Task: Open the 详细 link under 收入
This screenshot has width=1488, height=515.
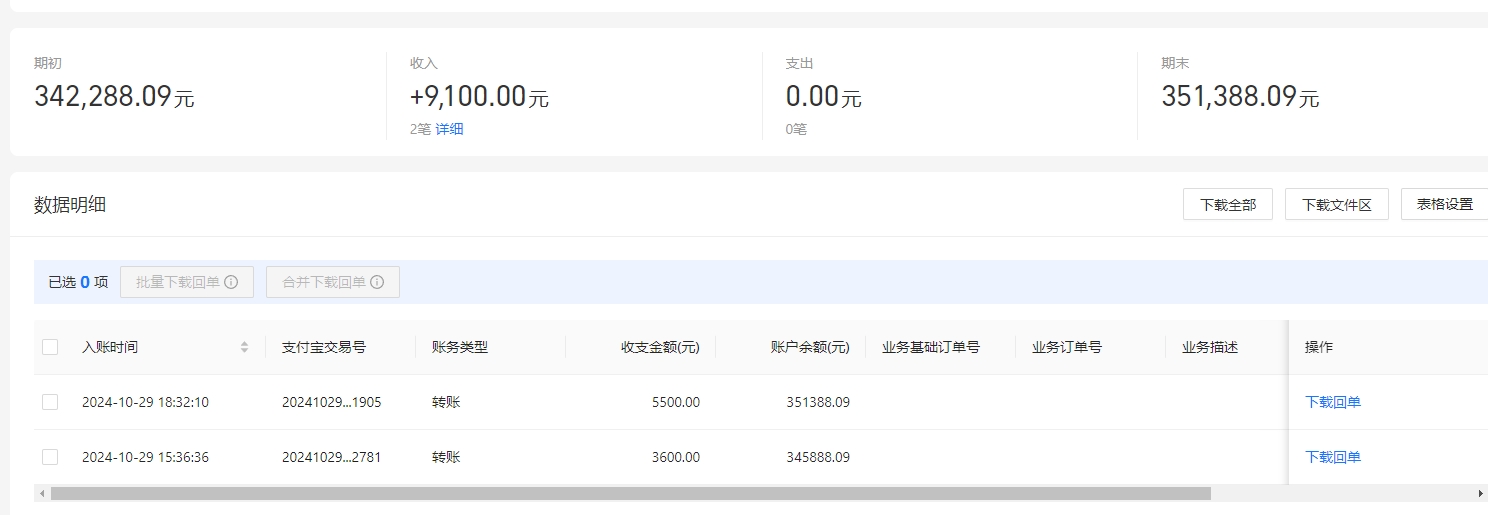Action: [449, 129]
